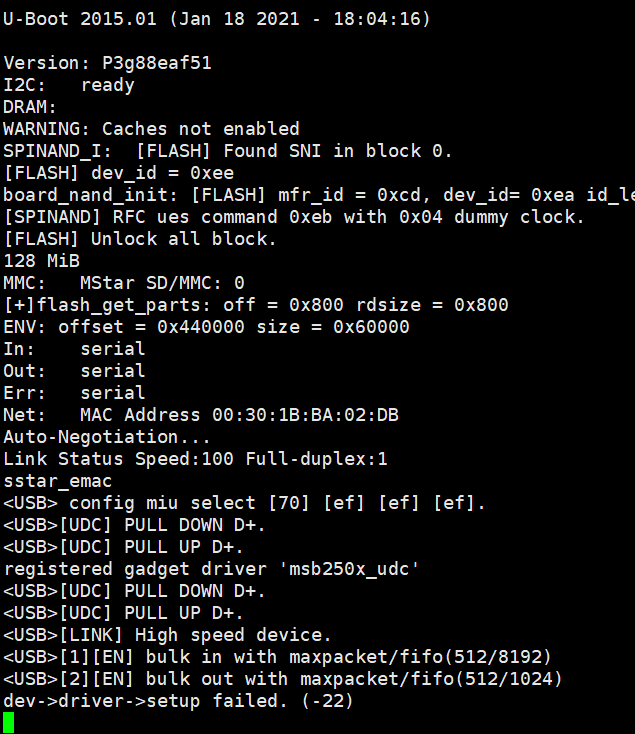Click the SPINAND_I Found SNI line

coord(228,151)
